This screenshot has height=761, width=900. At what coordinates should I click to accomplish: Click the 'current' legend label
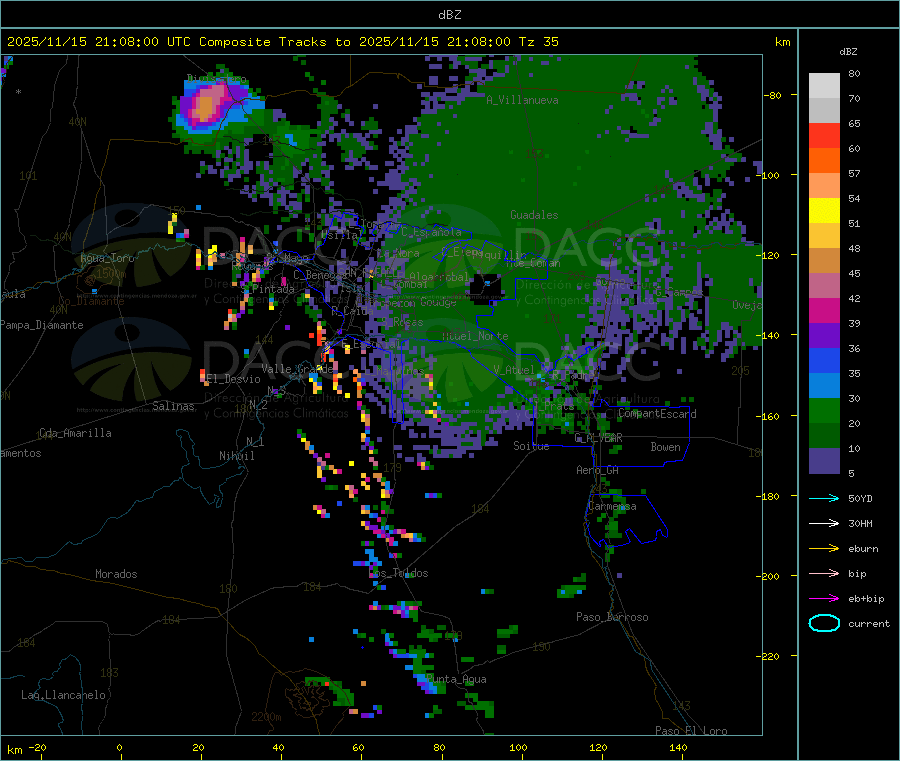869,624
